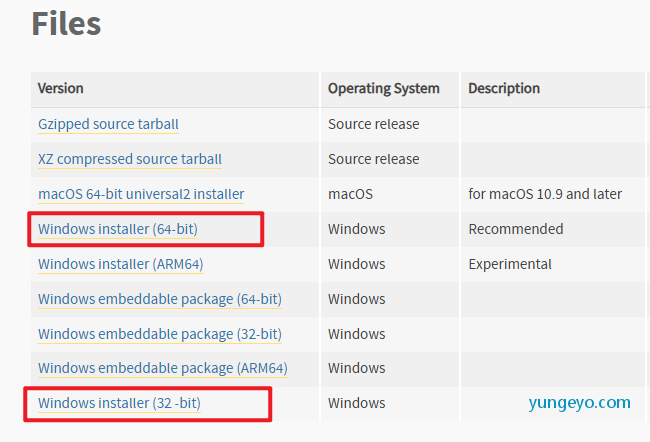The width and height of the screenshot is (650, 442).
Task: Select Source release in Gzipped tarball row
Action: click(374, 124)
